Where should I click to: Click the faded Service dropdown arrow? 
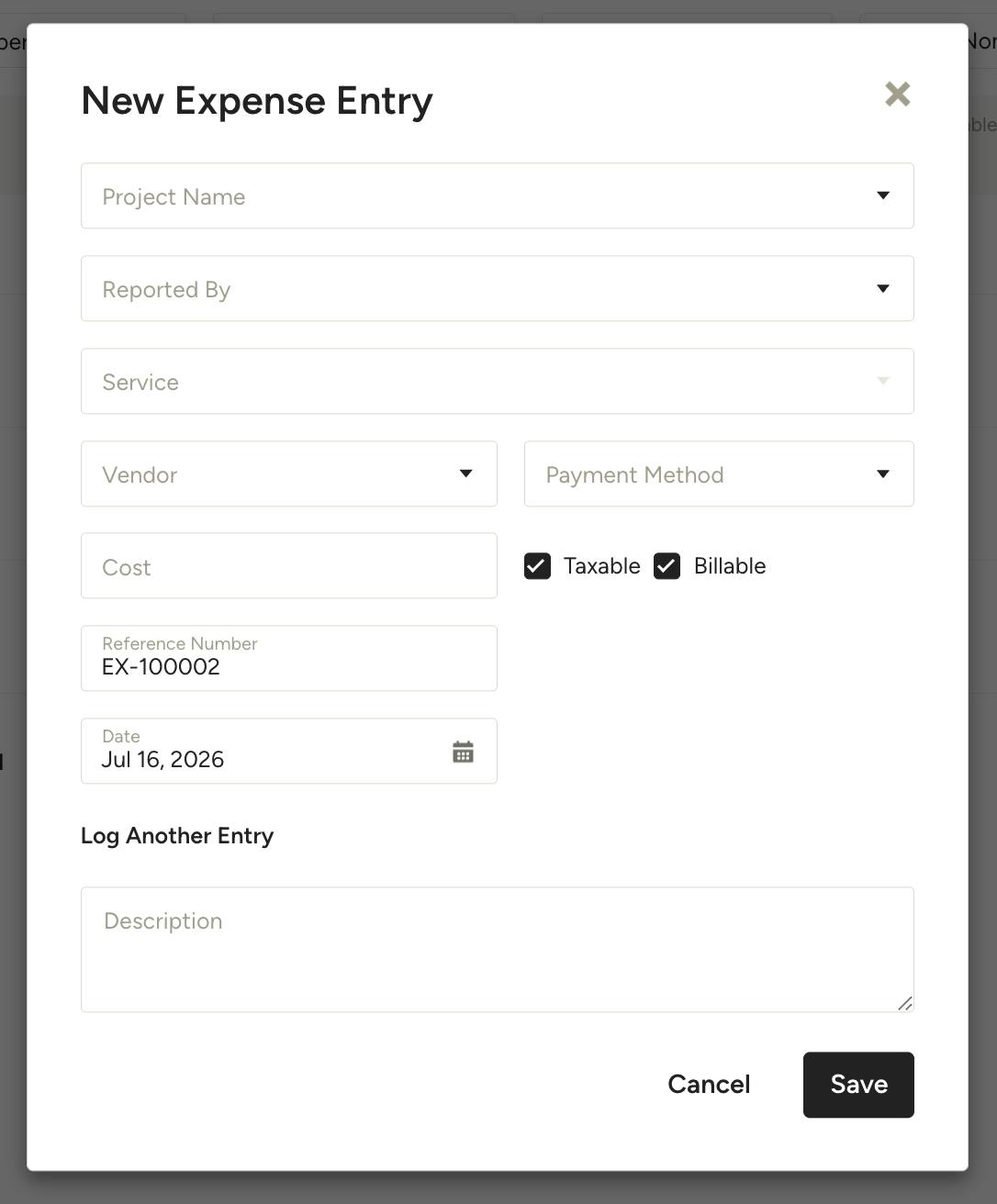point(882,381)
